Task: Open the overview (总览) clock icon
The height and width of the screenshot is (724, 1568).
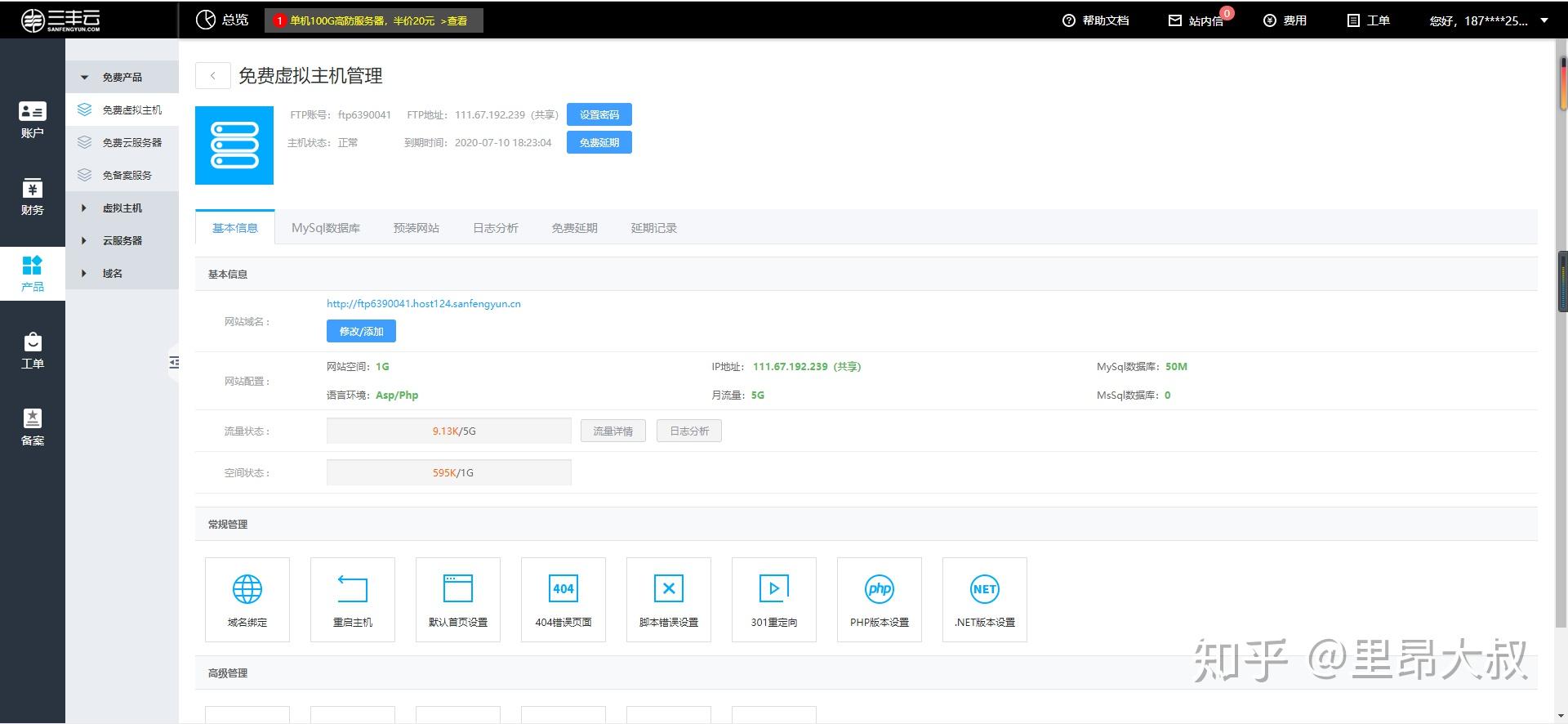Action: tap(205, 20)
